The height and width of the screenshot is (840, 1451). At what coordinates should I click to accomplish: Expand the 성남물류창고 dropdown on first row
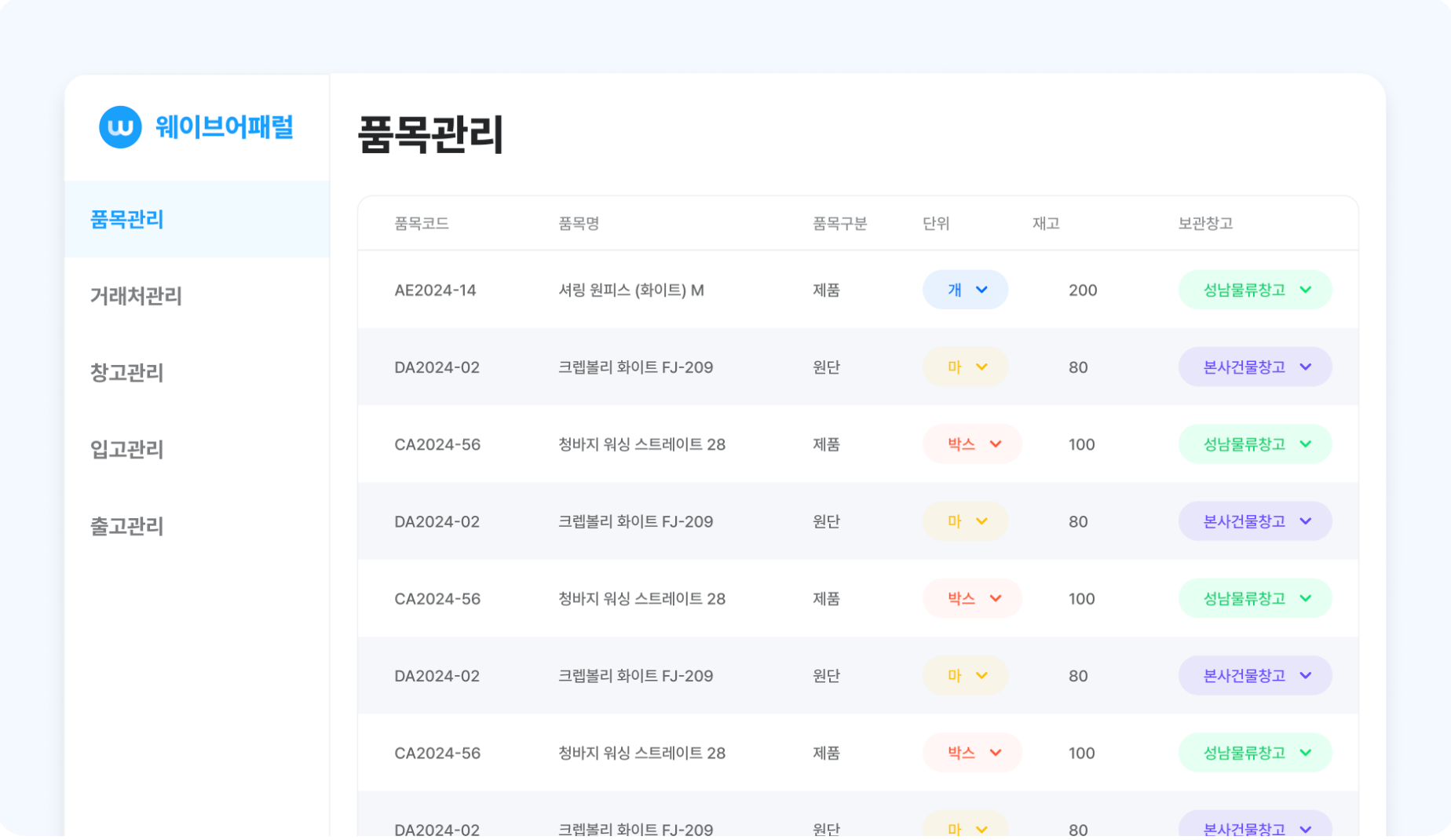tap(1254, 290)
